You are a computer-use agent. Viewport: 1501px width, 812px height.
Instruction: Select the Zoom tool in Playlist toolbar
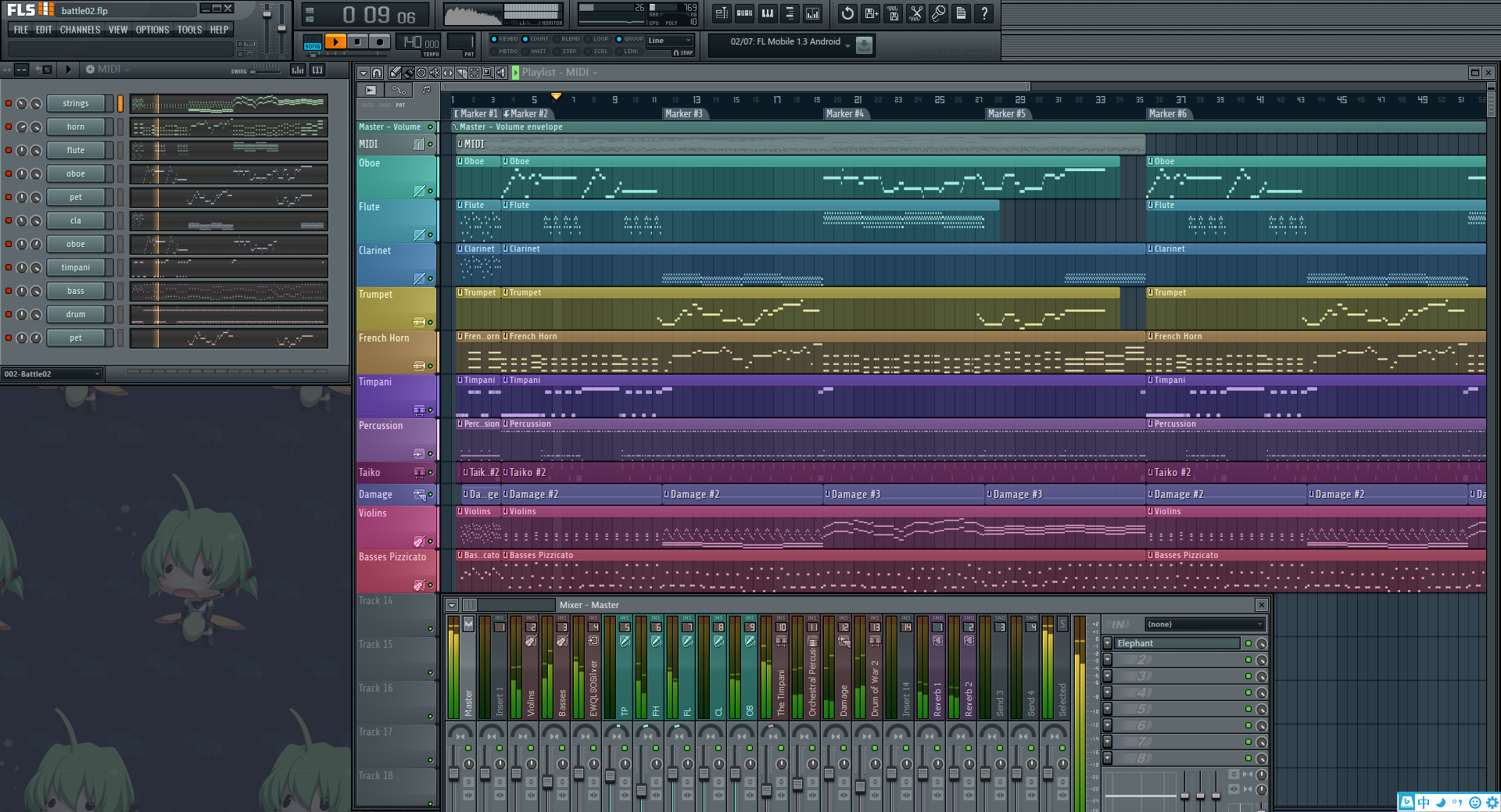487,73
